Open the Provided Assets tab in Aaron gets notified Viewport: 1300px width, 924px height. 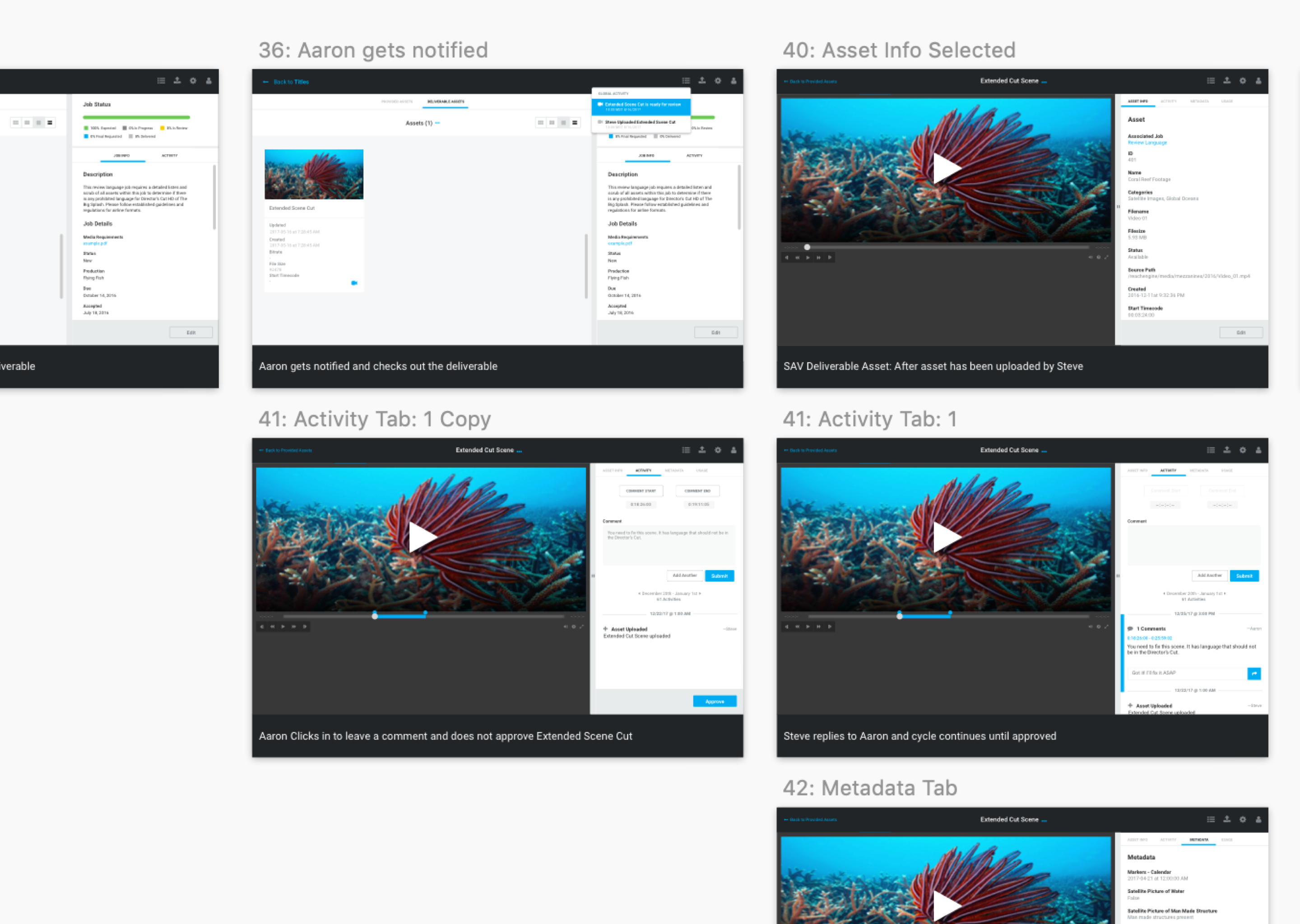click(397, 101)
